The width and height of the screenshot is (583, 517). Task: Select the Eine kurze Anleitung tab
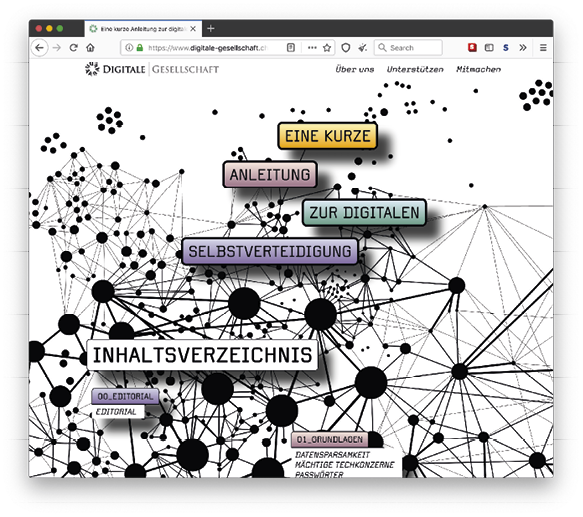143,29
